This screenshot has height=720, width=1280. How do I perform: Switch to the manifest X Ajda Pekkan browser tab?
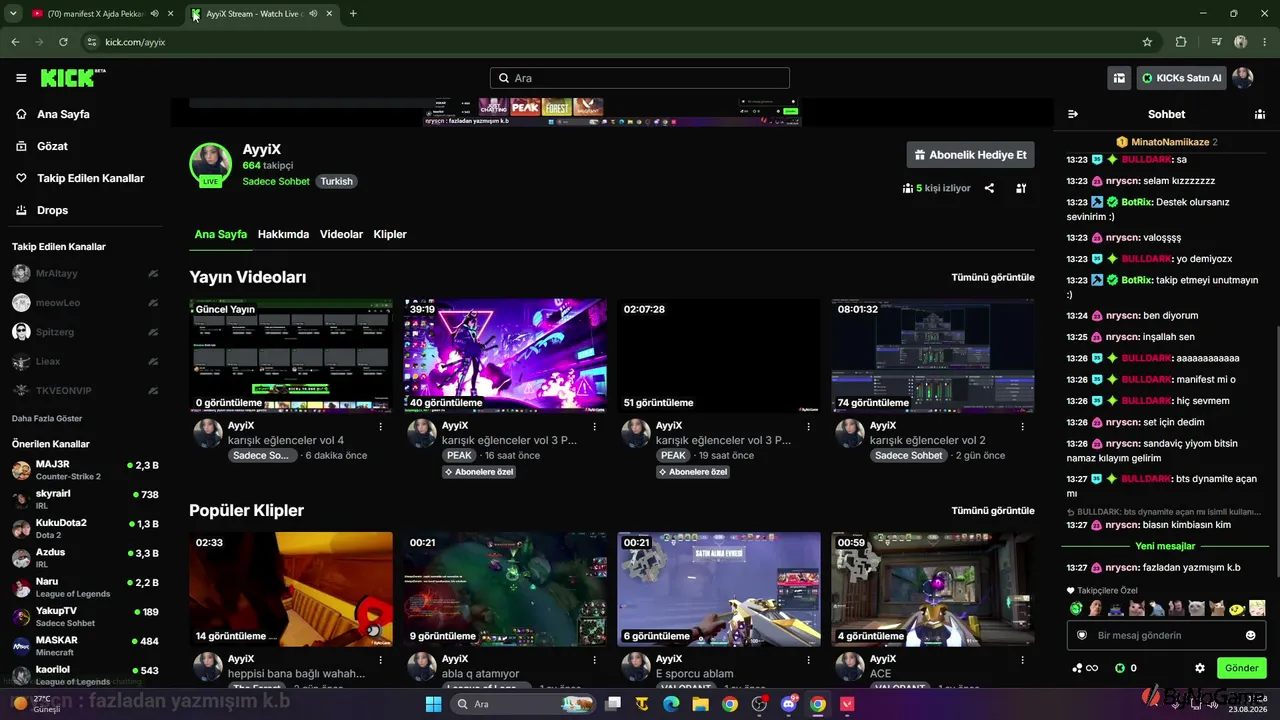[x=95, y=14]
